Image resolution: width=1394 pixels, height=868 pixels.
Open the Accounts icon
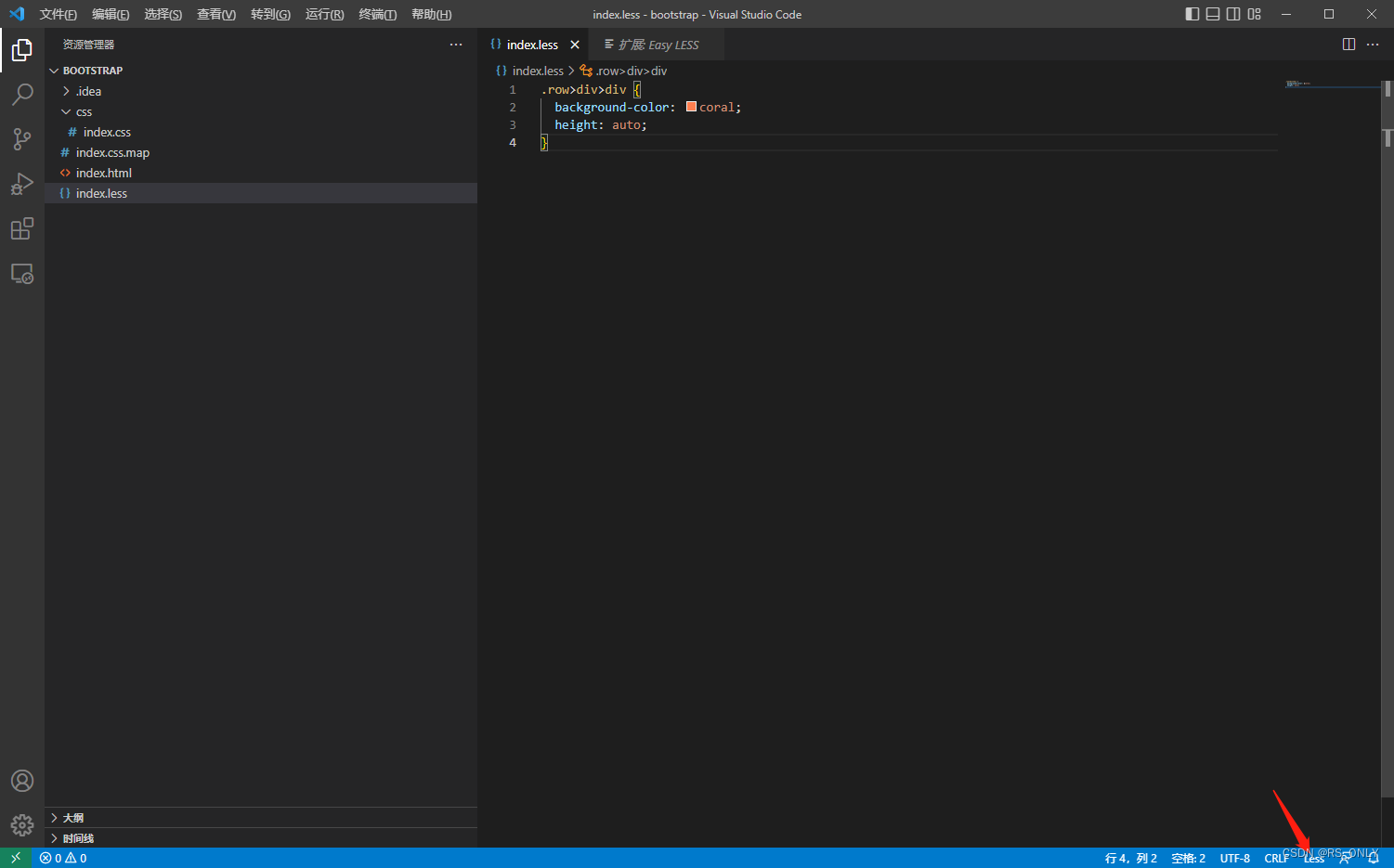coord(21,781)
